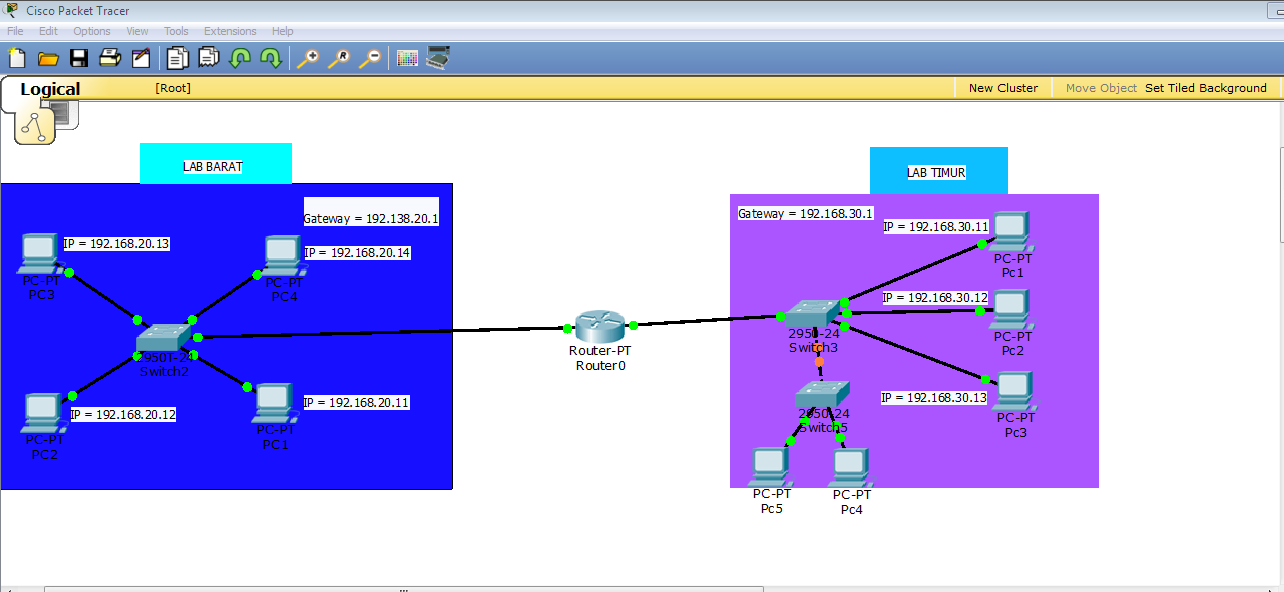This screenshot has width=1284, height=592.
Task: Select Router0 in the topology
Action: point(600,326)
